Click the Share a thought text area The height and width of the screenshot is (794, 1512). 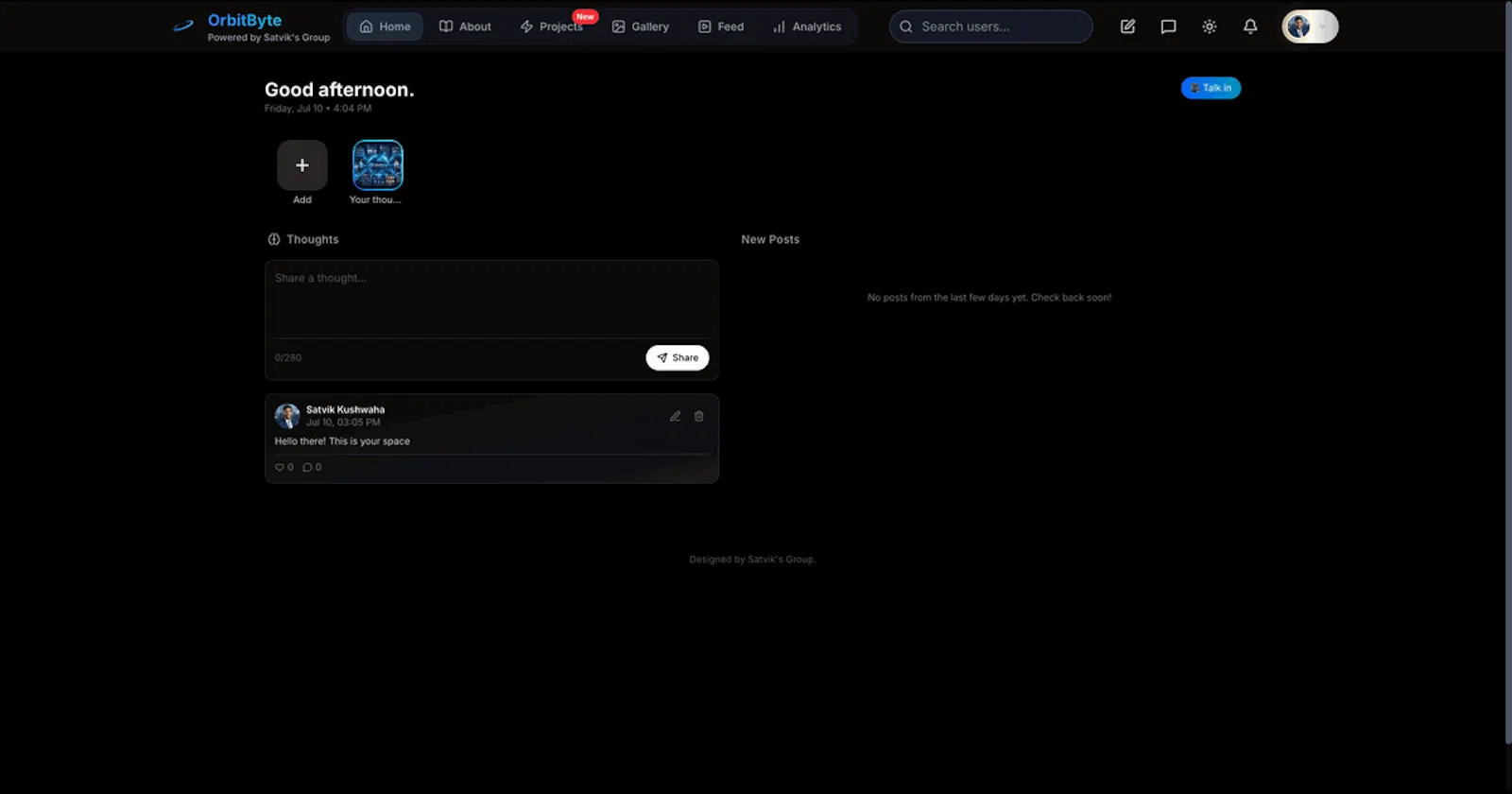tap(491, 299)
